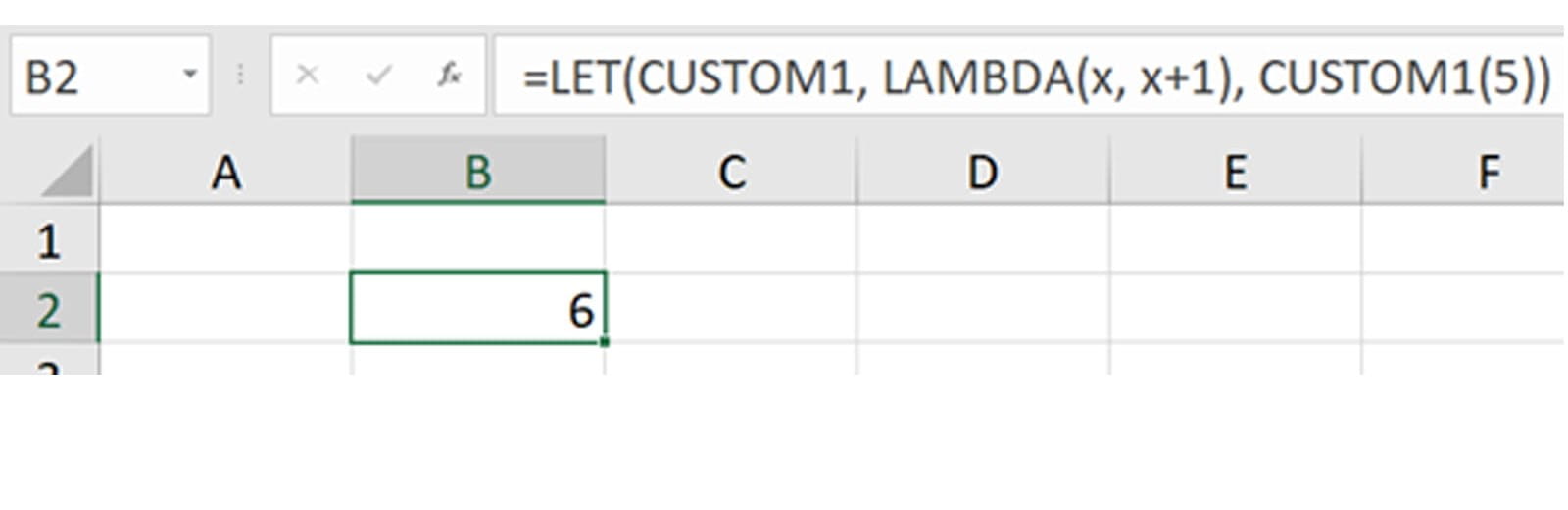
Task: Click the Select All corner triangle
Action: pyautogui.click(x=68, y=174)
